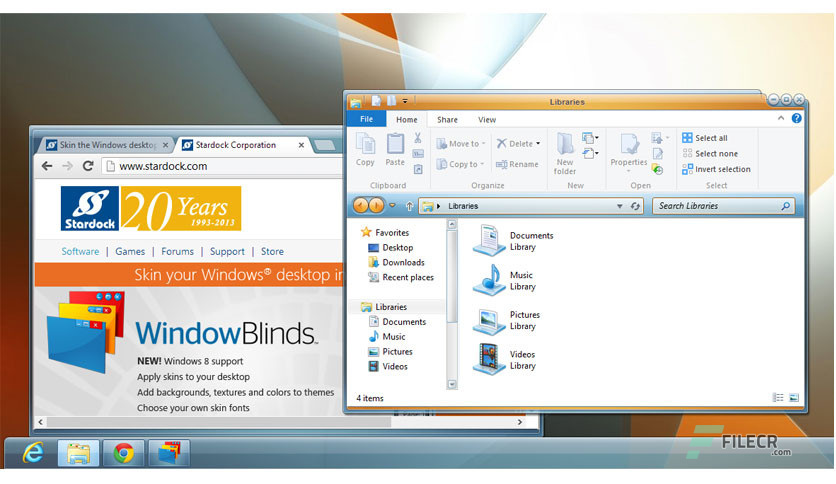836x484 pixels.
Task: Open the recent locations dropdown arrow
Action: 392,205
